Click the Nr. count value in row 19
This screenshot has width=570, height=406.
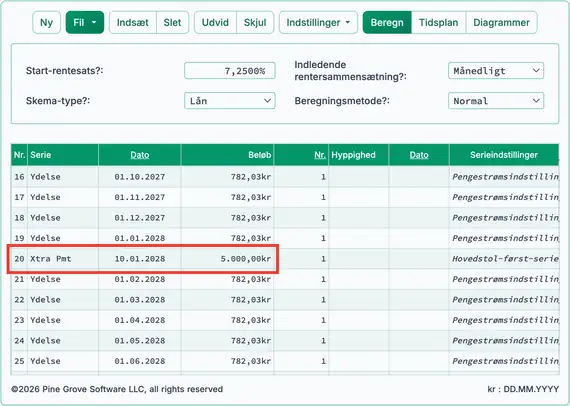[x=301, y=238]
